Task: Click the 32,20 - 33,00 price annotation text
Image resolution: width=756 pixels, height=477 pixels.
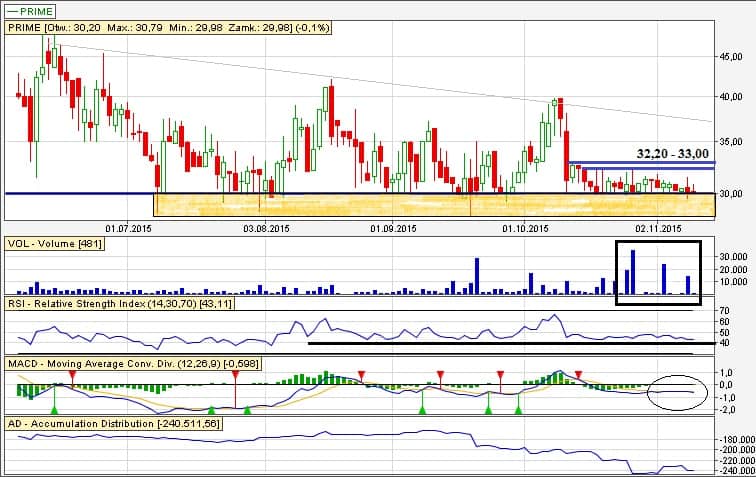Action: (x=672, y=154)
